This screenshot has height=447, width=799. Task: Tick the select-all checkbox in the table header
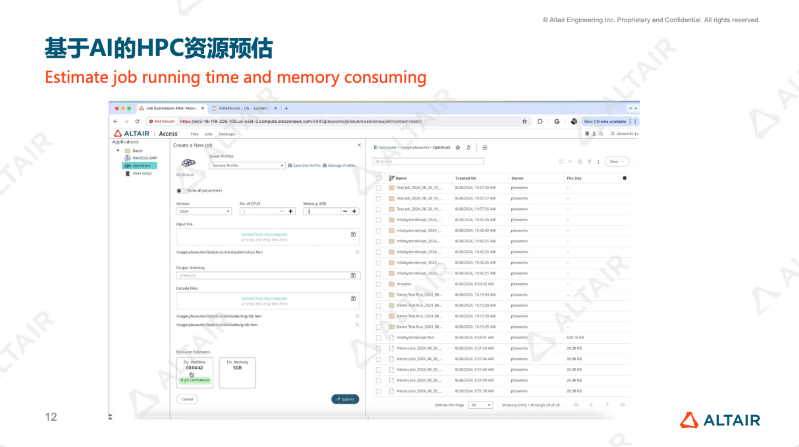tap(378, 178)
